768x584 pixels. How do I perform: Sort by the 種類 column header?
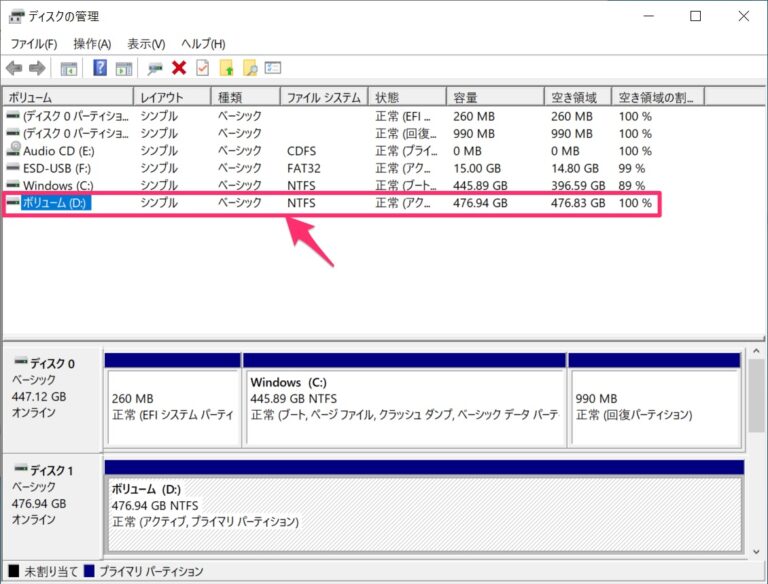click(246, 97)
